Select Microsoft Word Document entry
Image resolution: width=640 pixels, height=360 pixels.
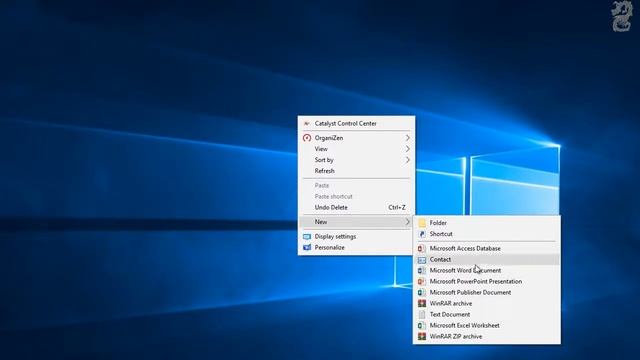487,270
